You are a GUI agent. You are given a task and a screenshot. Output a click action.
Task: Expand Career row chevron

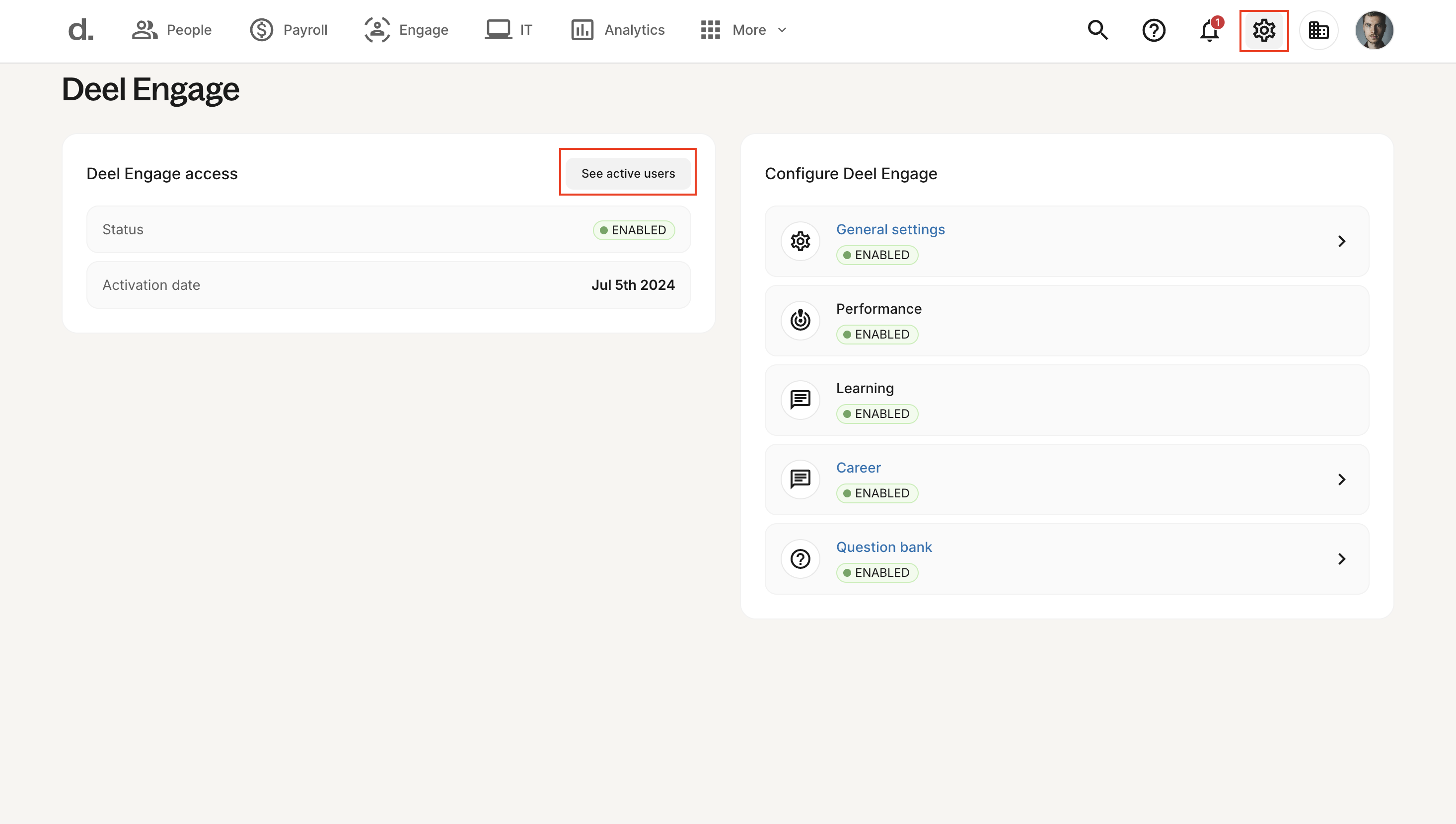pyautogui.click(x=1341, y=480)
